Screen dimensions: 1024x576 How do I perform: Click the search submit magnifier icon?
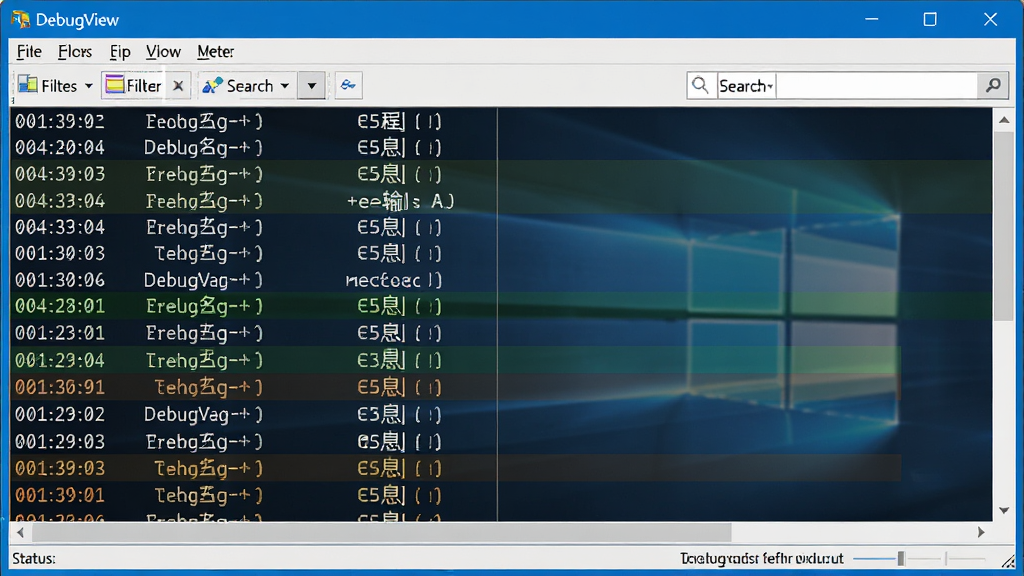(993, 85)
